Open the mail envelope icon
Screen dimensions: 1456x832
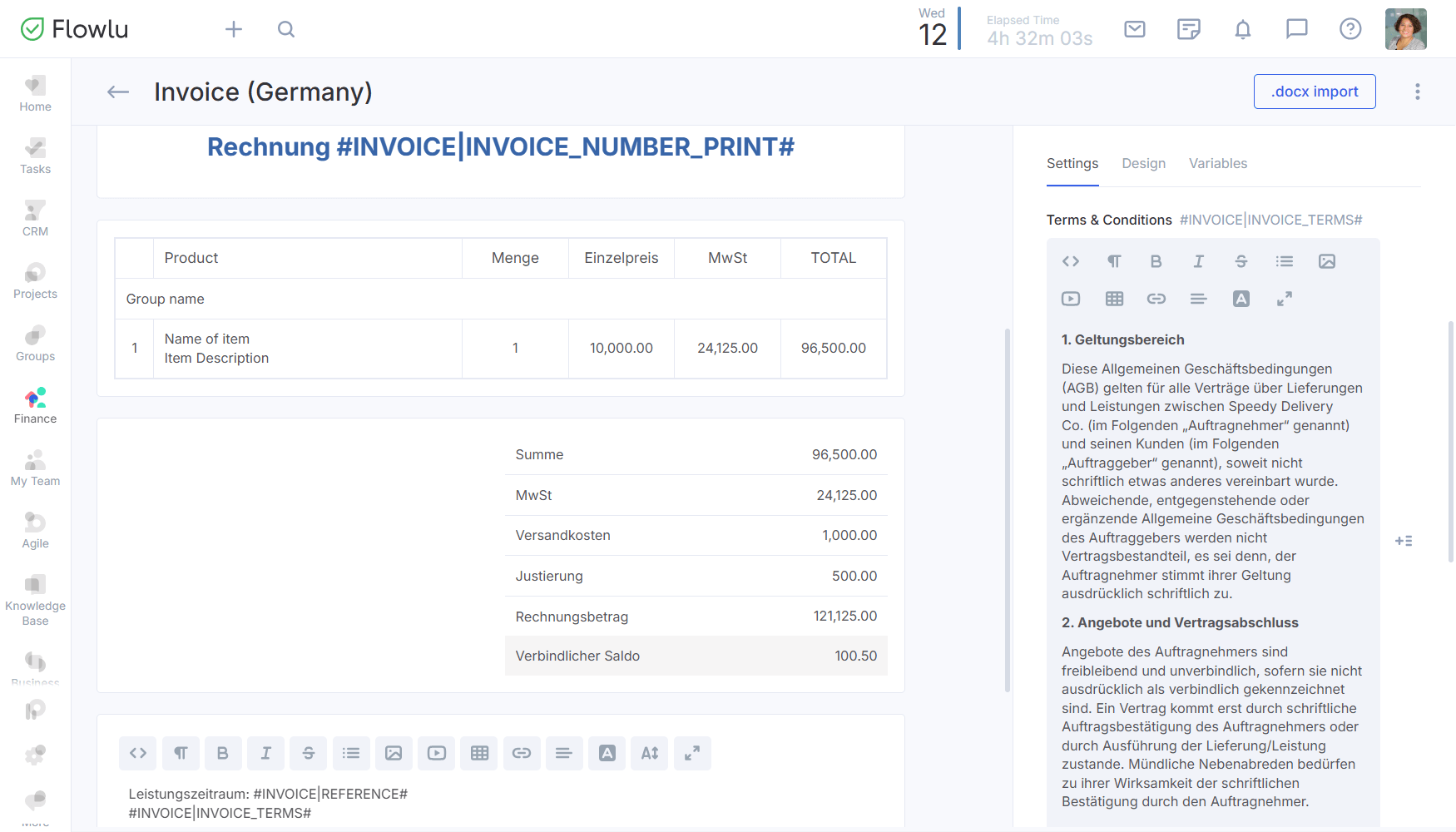click(x=1135, y=29)
